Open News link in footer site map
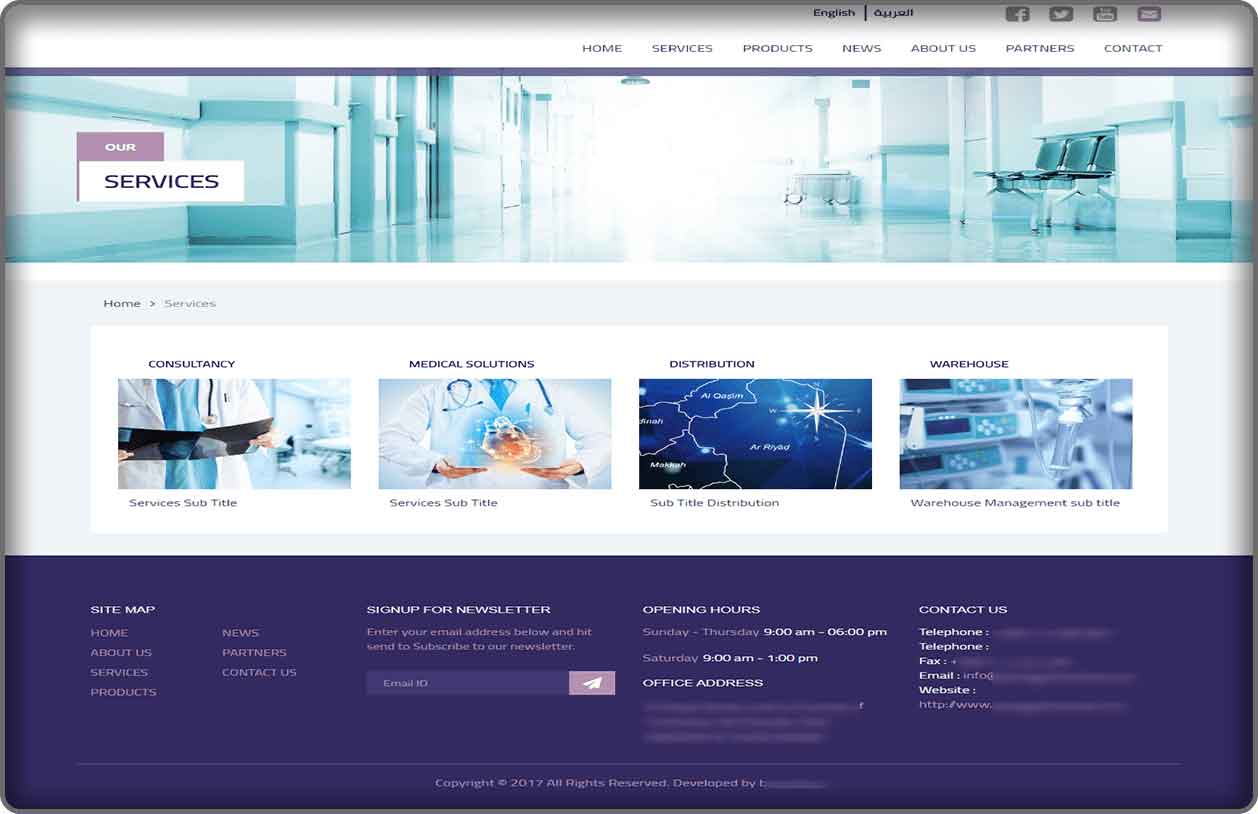This screenshot has width=1258, height=814. [x=240, y=633]
